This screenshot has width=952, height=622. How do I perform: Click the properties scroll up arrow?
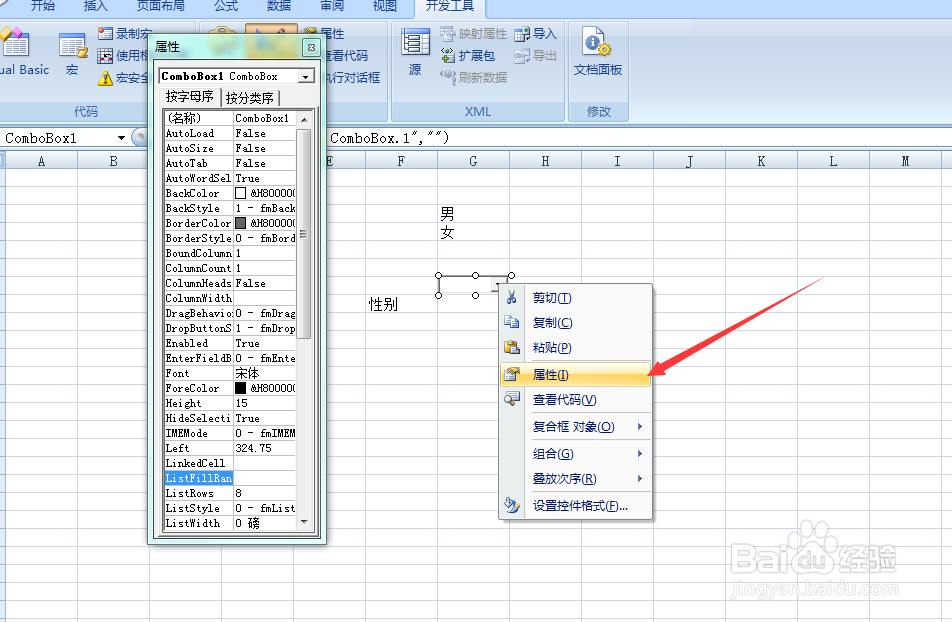[x=304, y=120]
